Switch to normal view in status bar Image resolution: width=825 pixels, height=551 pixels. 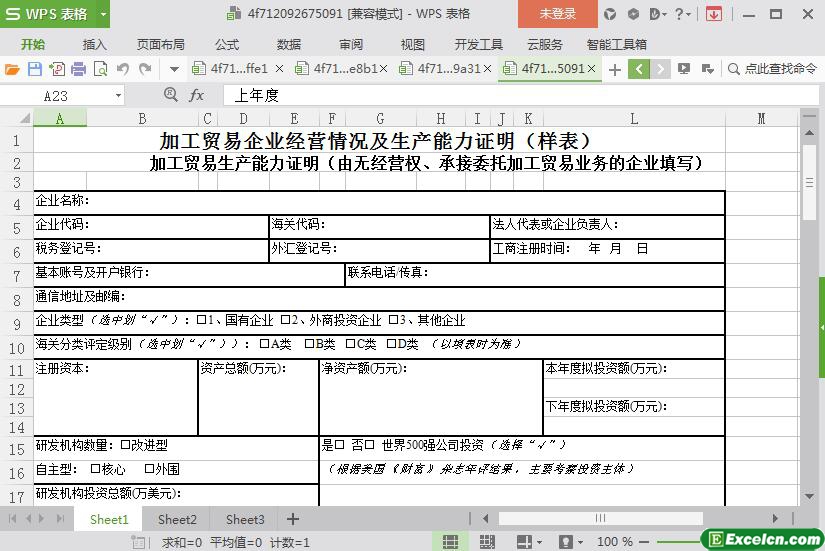click(451, 542)
